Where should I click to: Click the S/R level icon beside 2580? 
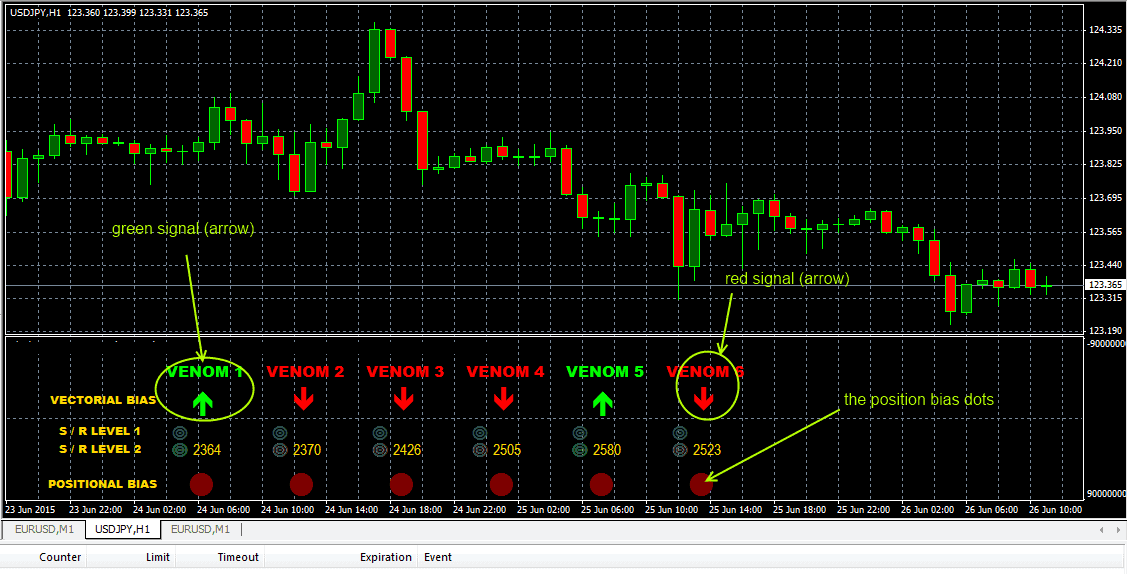(580, 451)
